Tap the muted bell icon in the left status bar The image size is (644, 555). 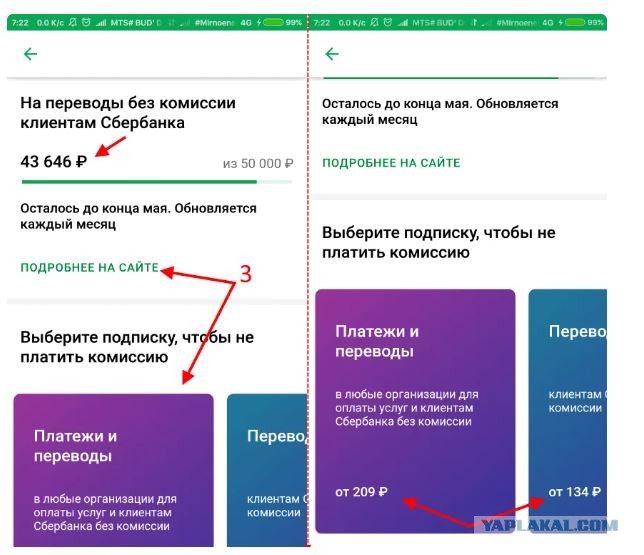tap(72, 22)
